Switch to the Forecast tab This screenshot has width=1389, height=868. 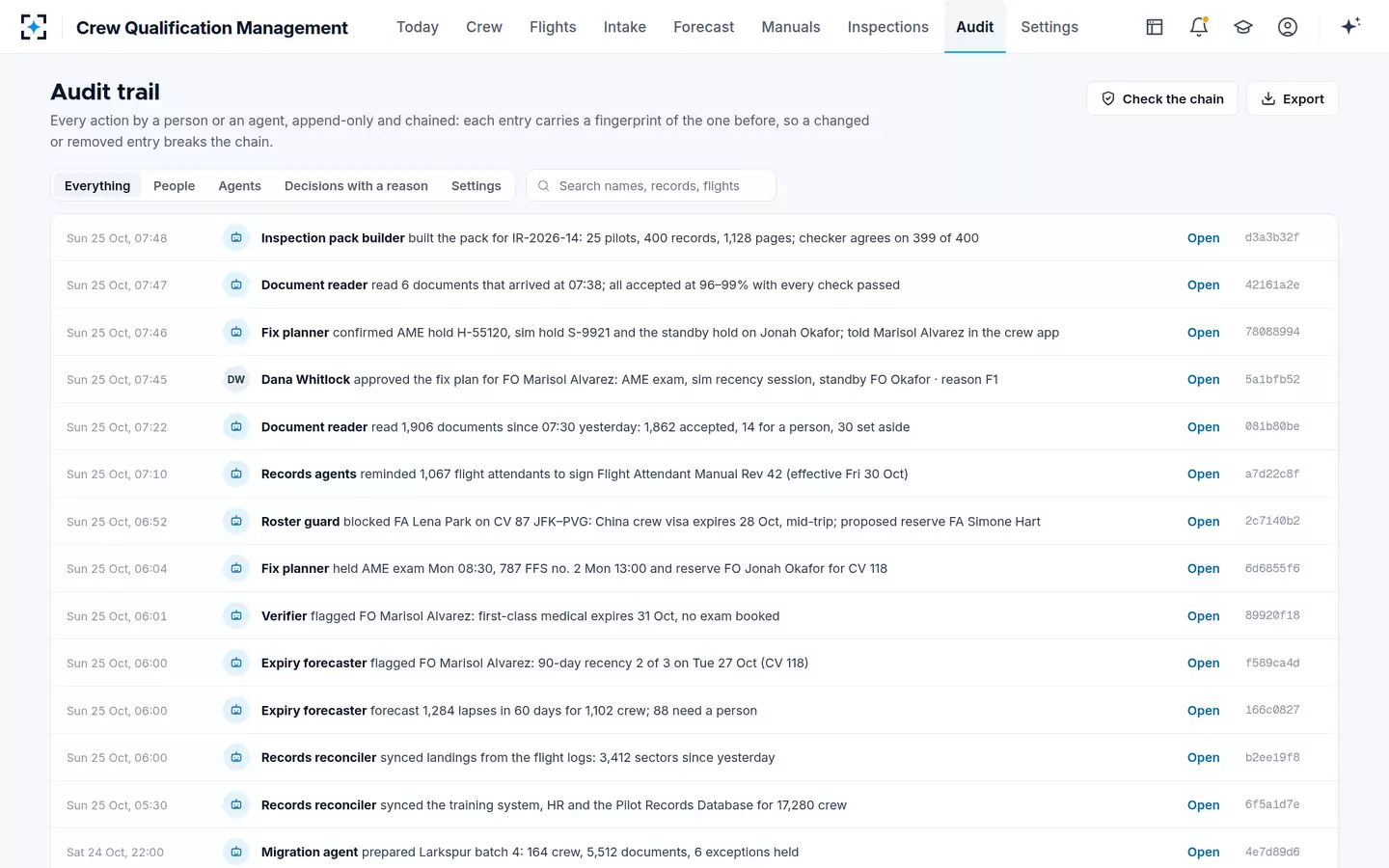coord(704,27)
